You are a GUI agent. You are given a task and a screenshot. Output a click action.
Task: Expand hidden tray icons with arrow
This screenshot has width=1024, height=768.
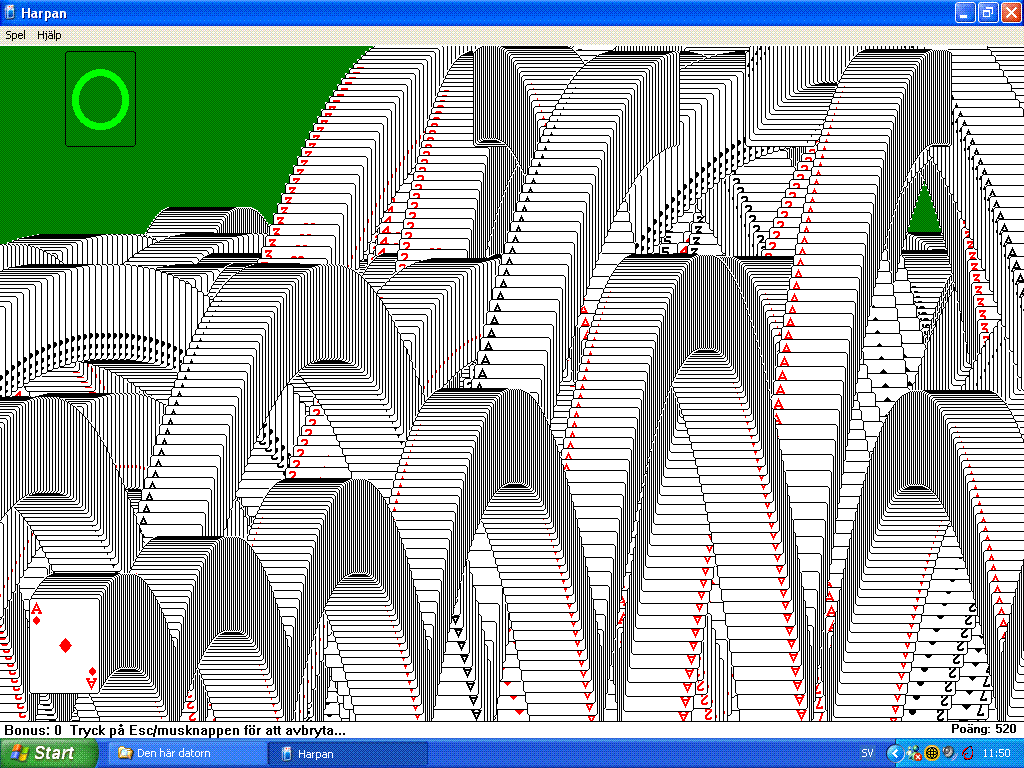pos(894,753)
